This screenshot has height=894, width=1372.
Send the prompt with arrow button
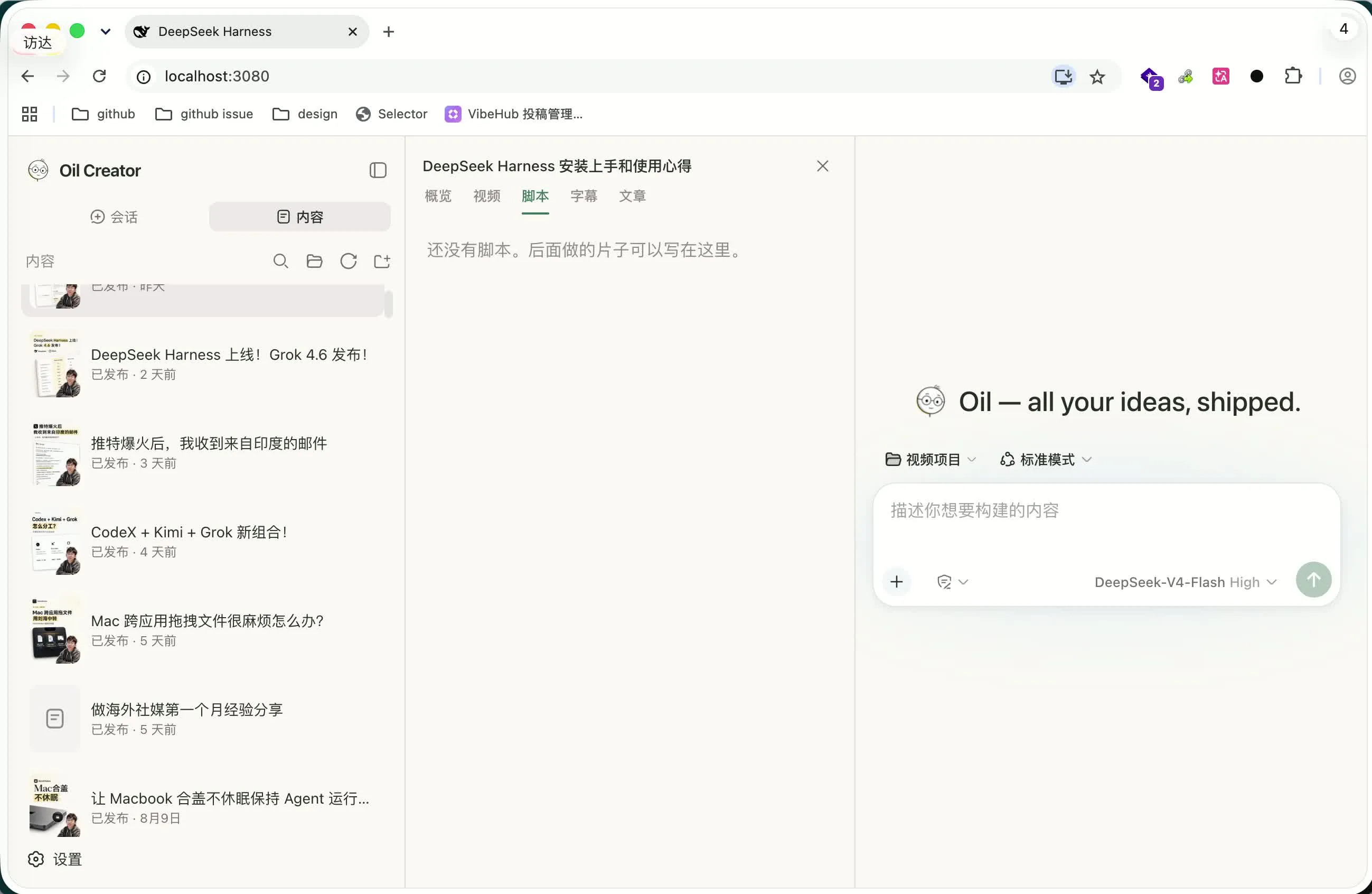(1313, 580)
